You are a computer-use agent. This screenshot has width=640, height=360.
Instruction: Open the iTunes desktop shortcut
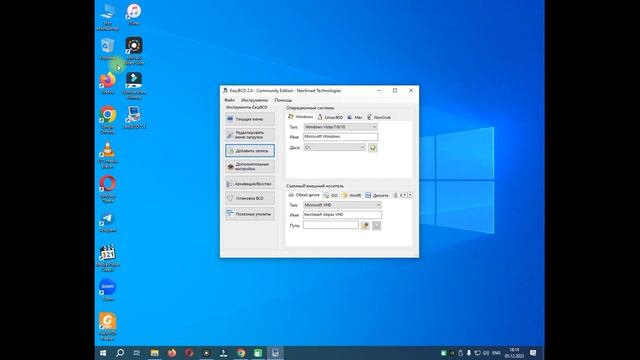[134, 15]
